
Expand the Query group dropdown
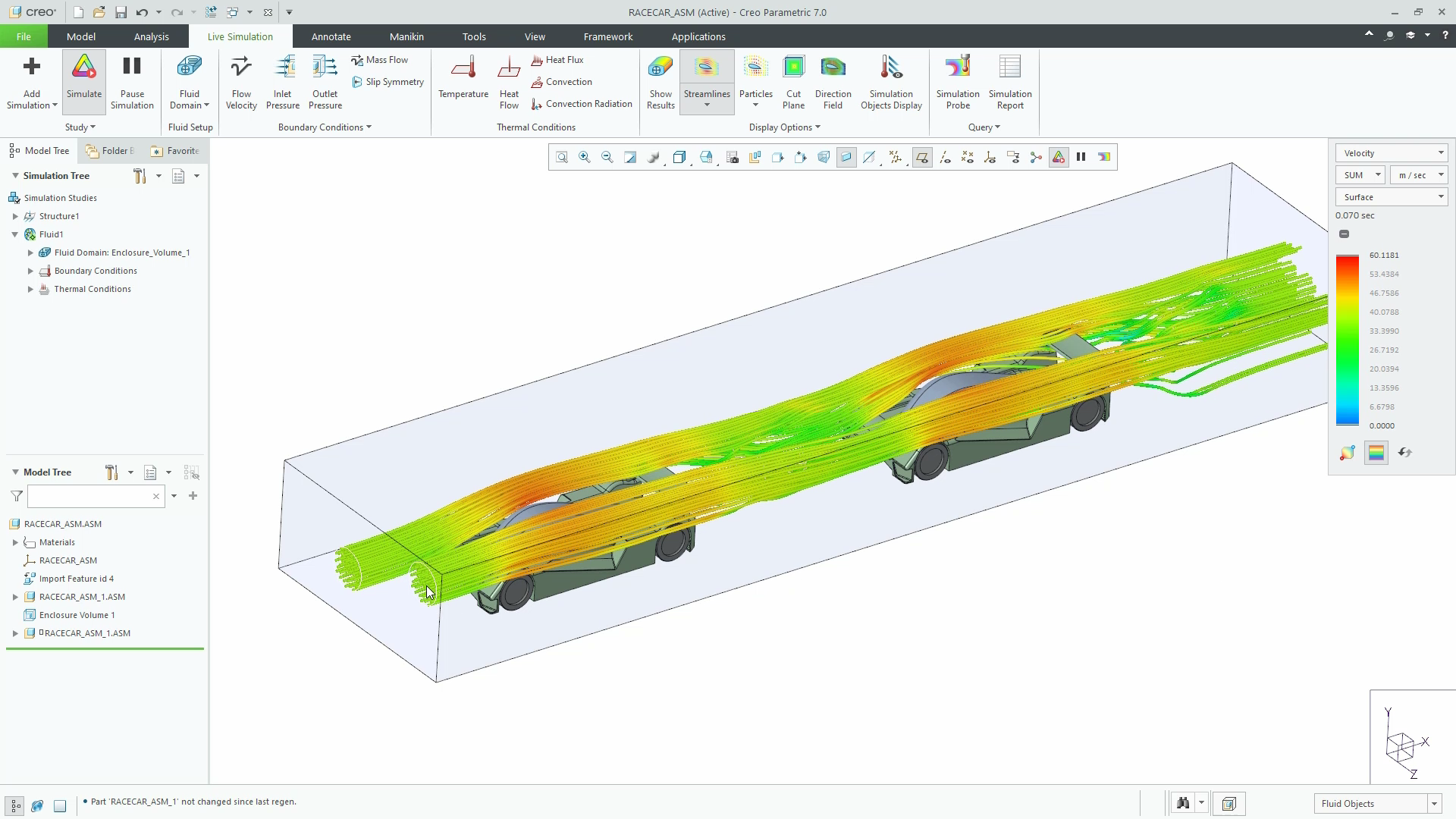coord(984,127)
